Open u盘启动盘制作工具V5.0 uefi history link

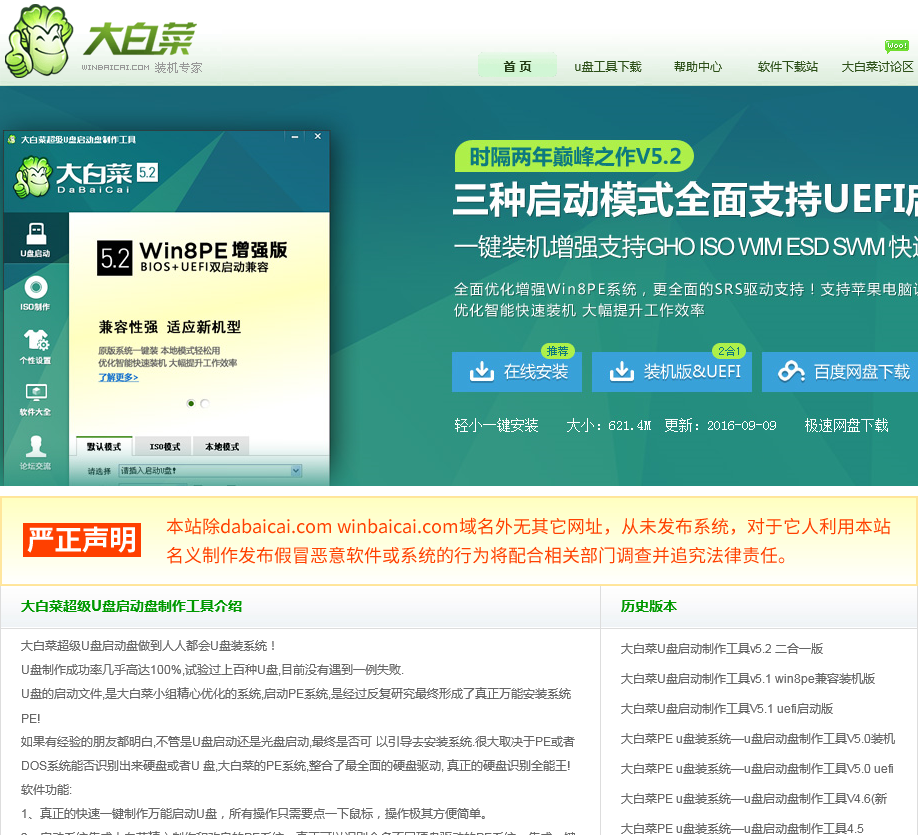[x=757, y=768]
